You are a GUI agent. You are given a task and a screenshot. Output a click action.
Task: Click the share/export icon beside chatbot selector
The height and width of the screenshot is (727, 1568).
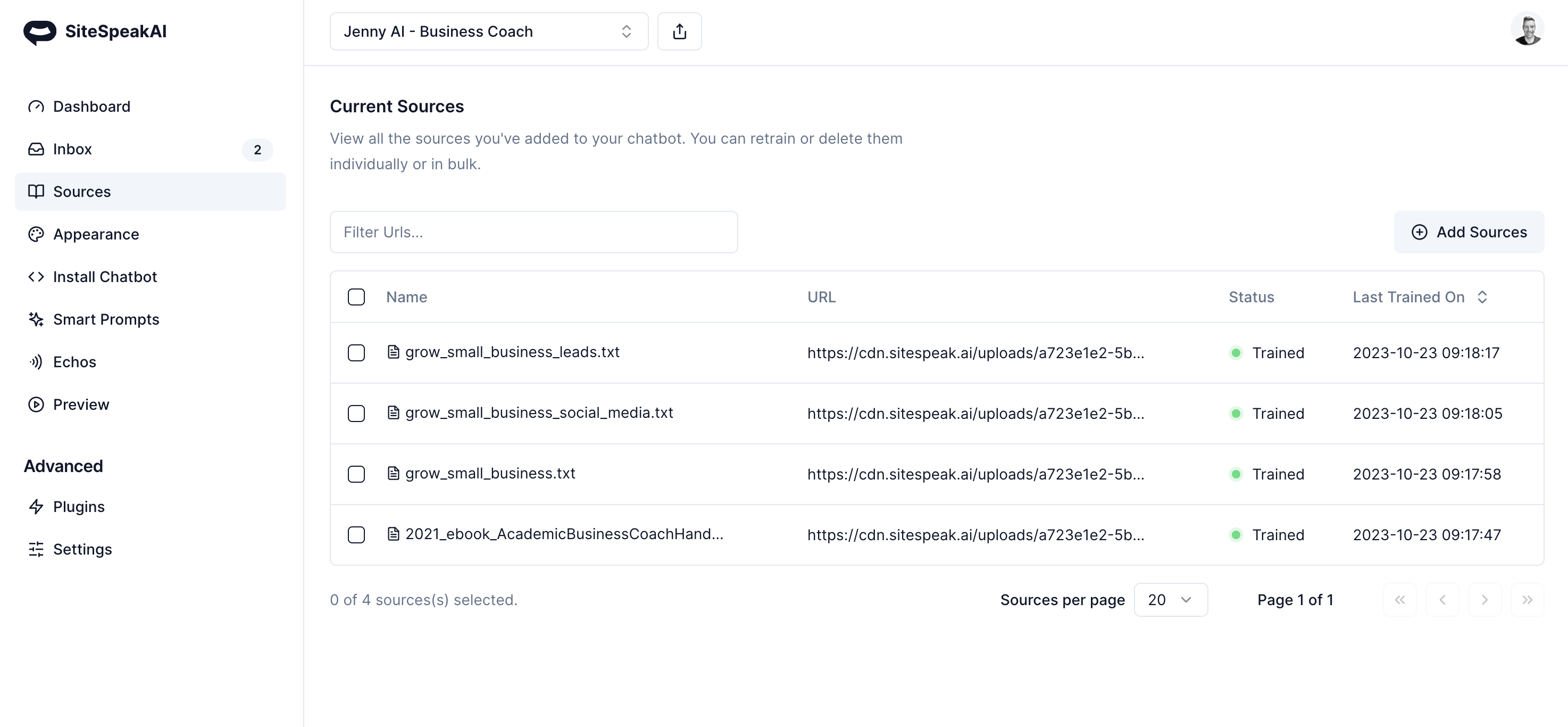tap(679, 31)
